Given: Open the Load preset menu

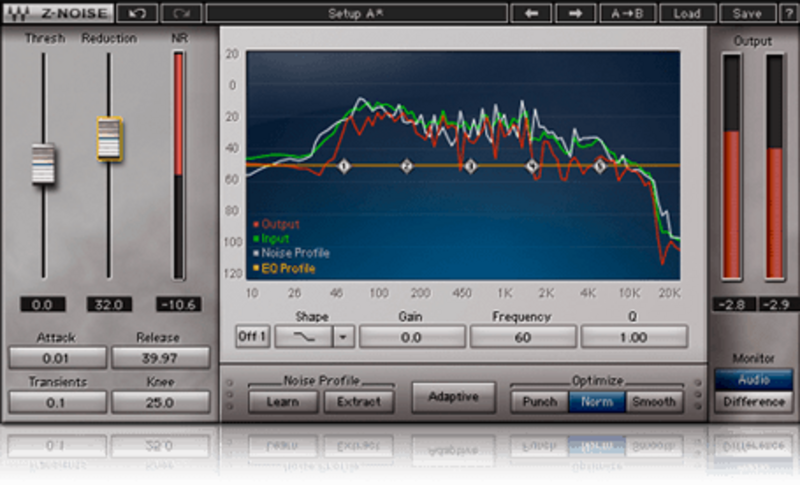Looking at the screenshot, I should tap(687, 14).
